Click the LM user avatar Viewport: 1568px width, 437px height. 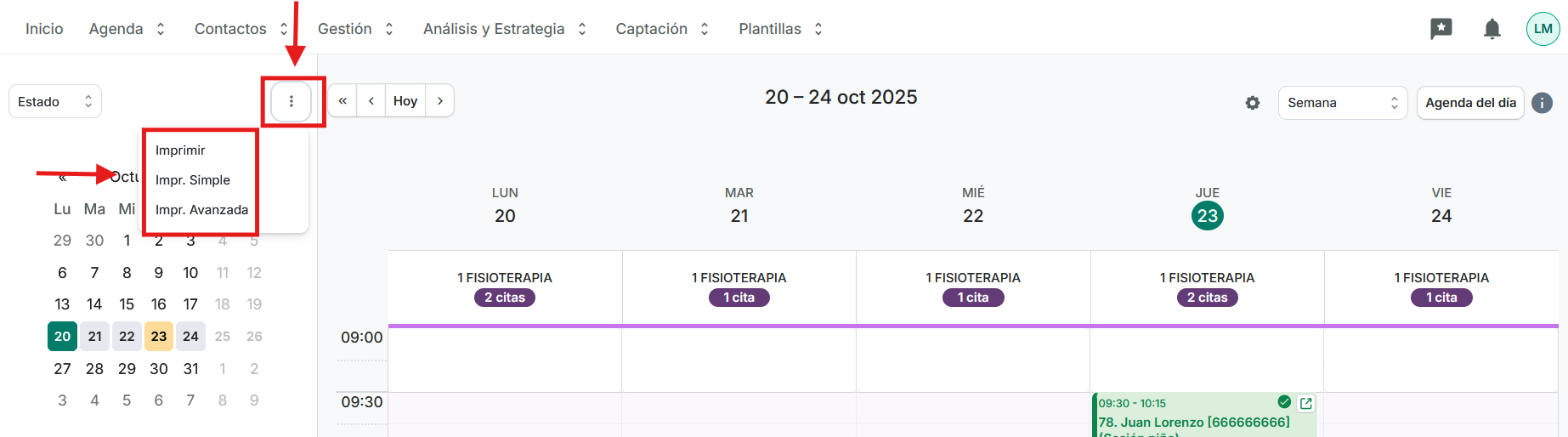pos(1543,29)
